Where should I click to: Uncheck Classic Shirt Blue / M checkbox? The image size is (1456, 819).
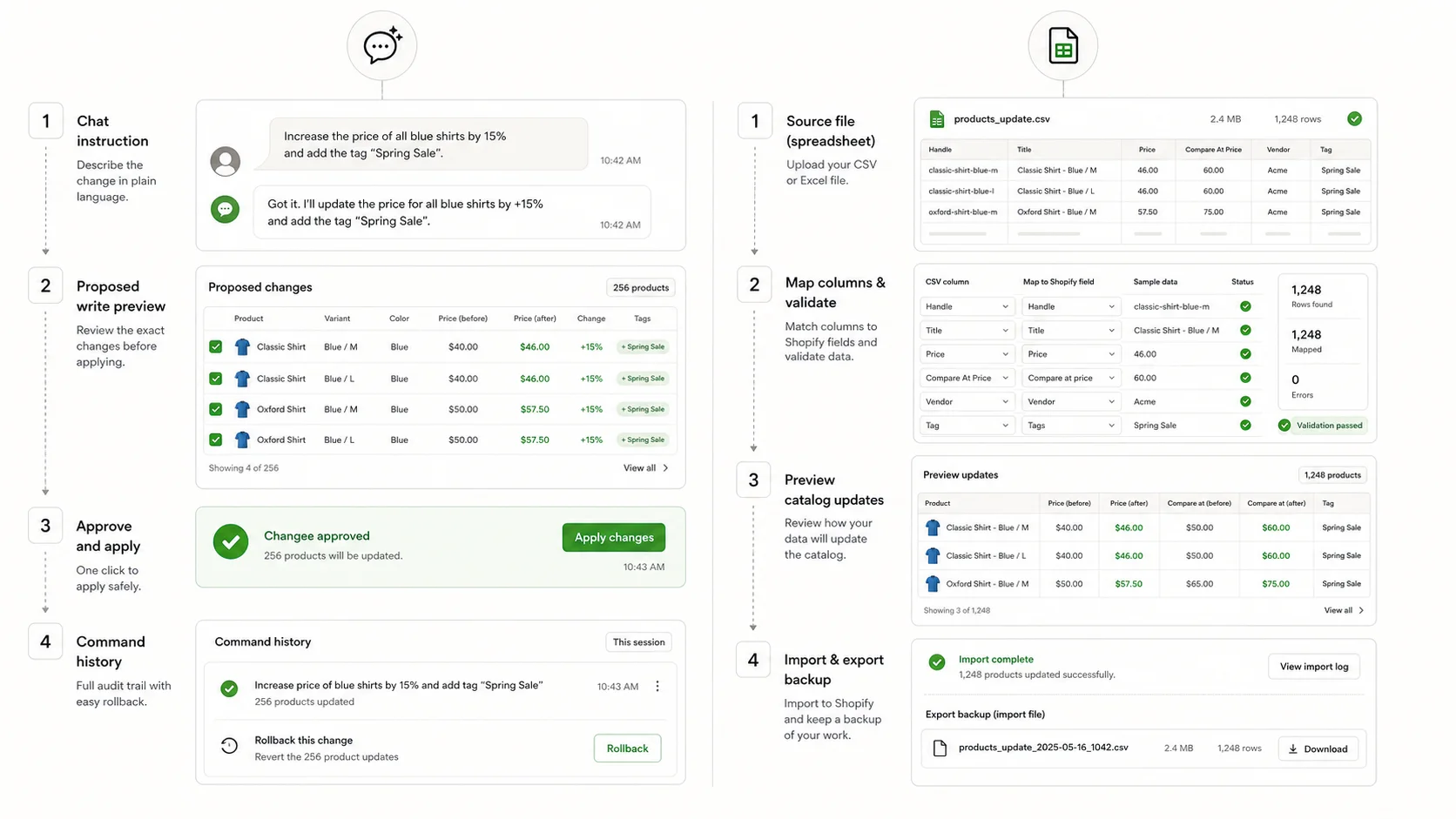click(x=215, y=346)
